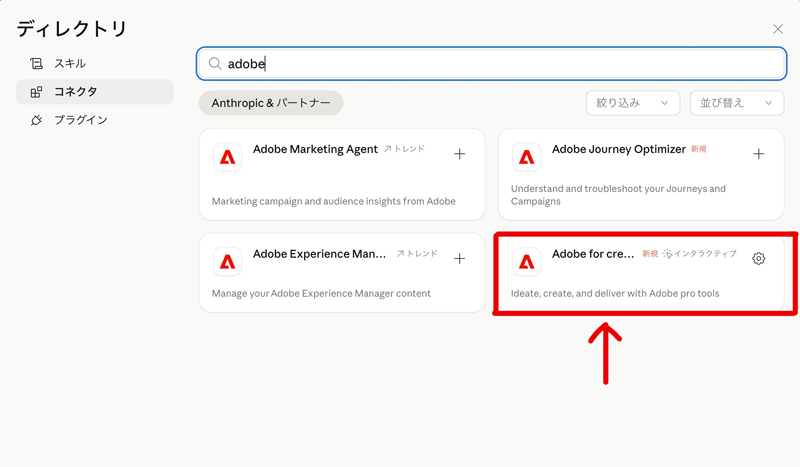Screen dimensions: 800x467
Task: Close the ディレクトリ dialog
Action: coord(778,29)
